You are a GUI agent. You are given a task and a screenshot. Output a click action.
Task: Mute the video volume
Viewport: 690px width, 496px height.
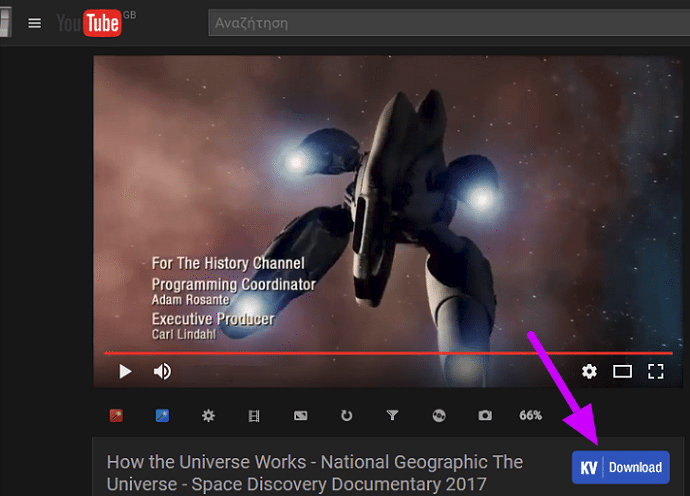[162, 371]
